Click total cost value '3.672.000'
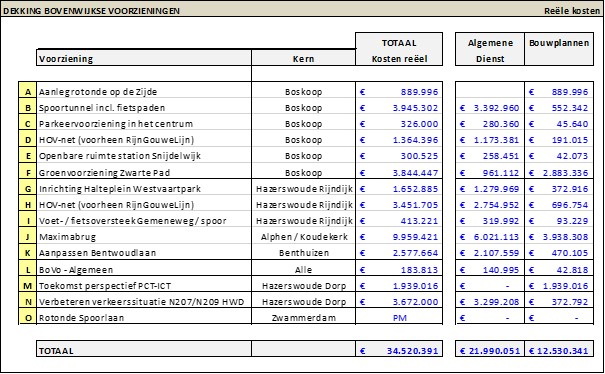 pos(415,302)
